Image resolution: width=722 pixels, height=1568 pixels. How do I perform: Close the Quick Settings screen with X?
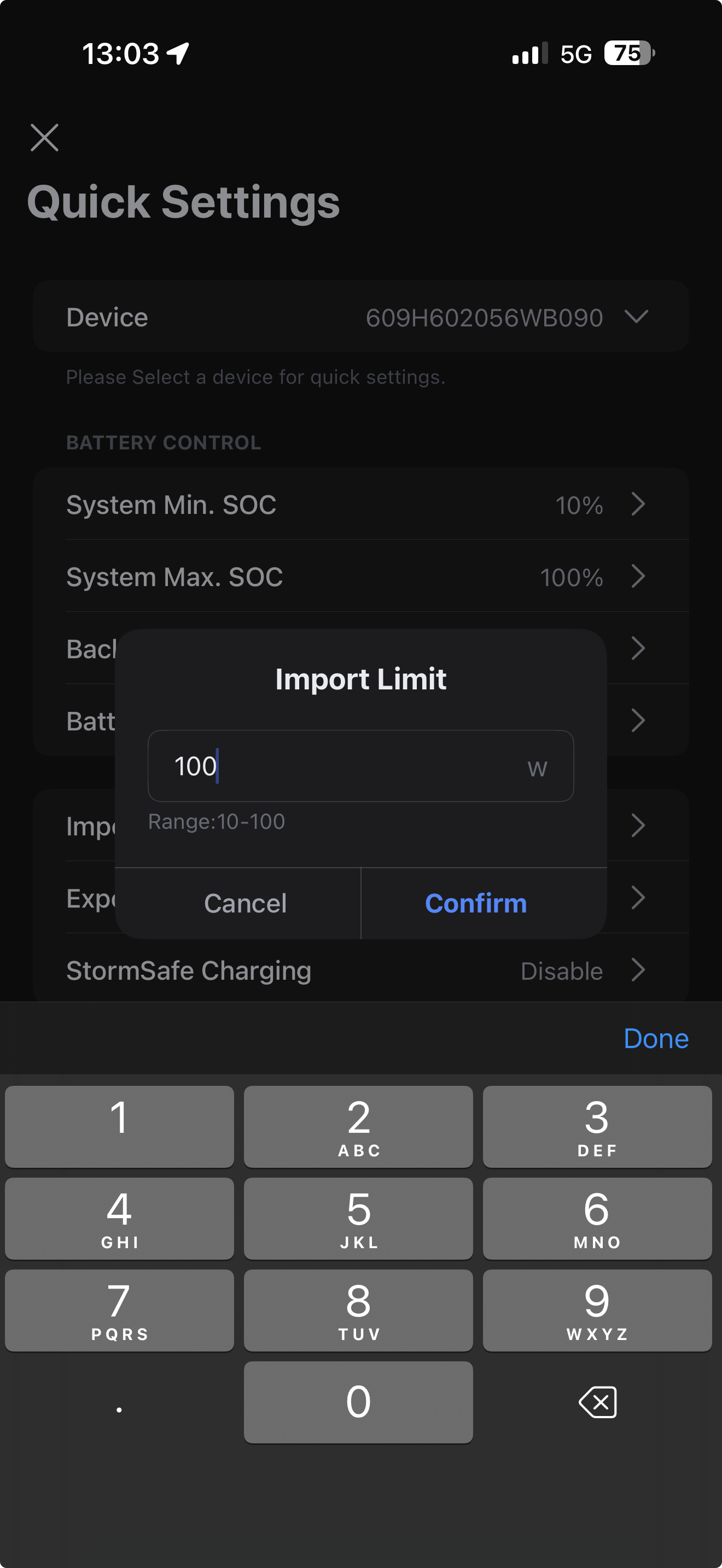pyautogui.click(x=44, y=138)
